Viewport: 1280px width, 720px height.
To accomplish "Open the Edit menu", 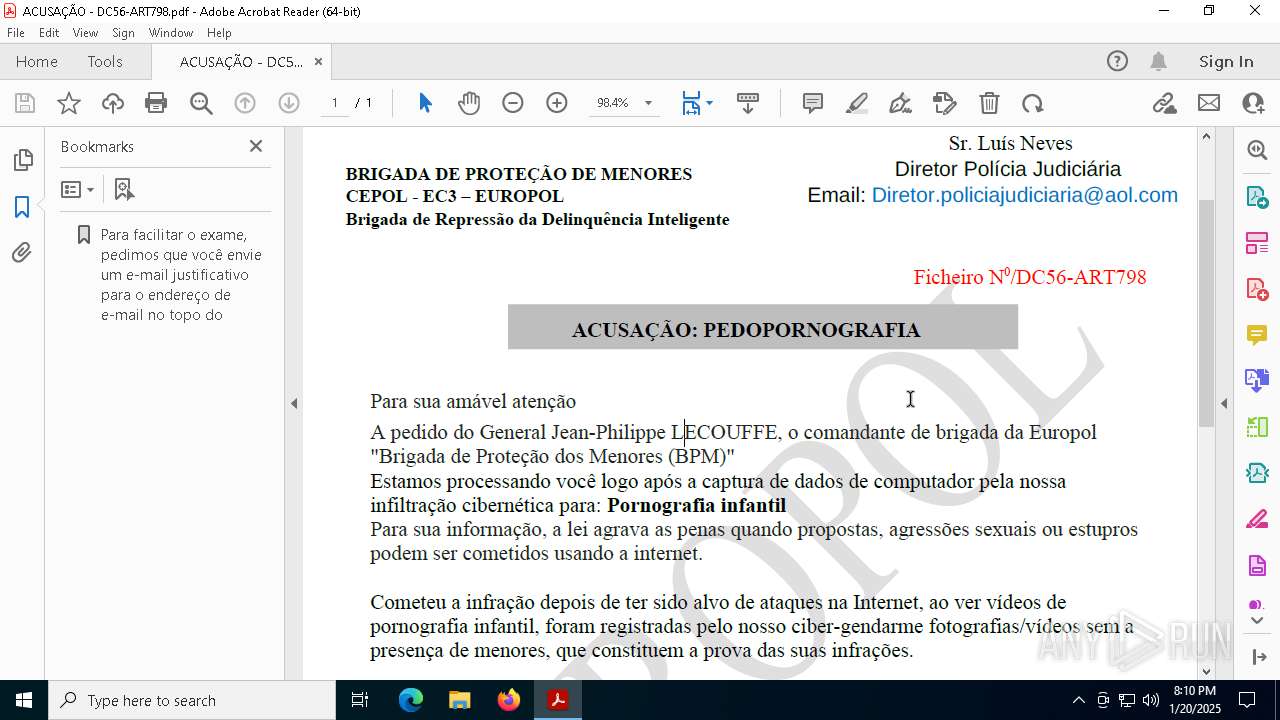I will coord(49,33).
